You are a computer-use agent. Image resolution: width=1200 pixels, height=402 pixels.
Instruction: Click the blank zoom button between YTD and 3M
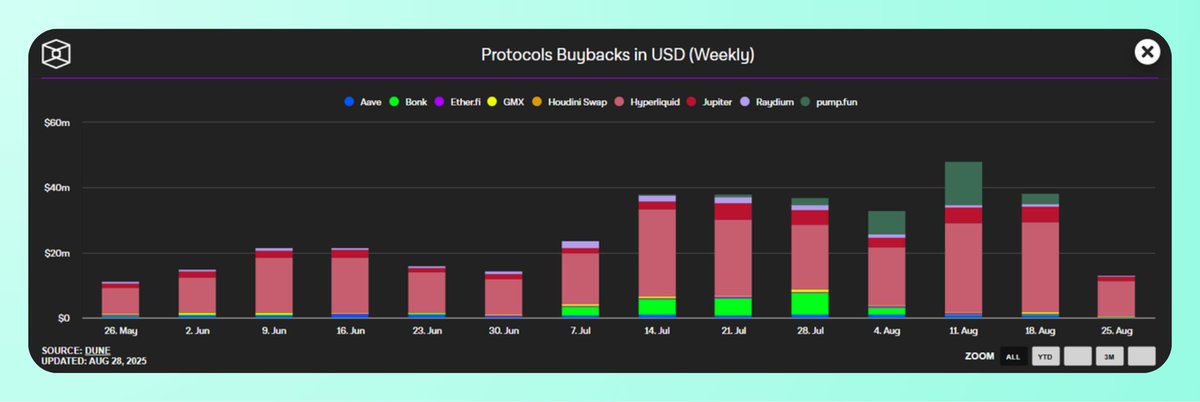pyautogui.click(x=1077, y=356)
